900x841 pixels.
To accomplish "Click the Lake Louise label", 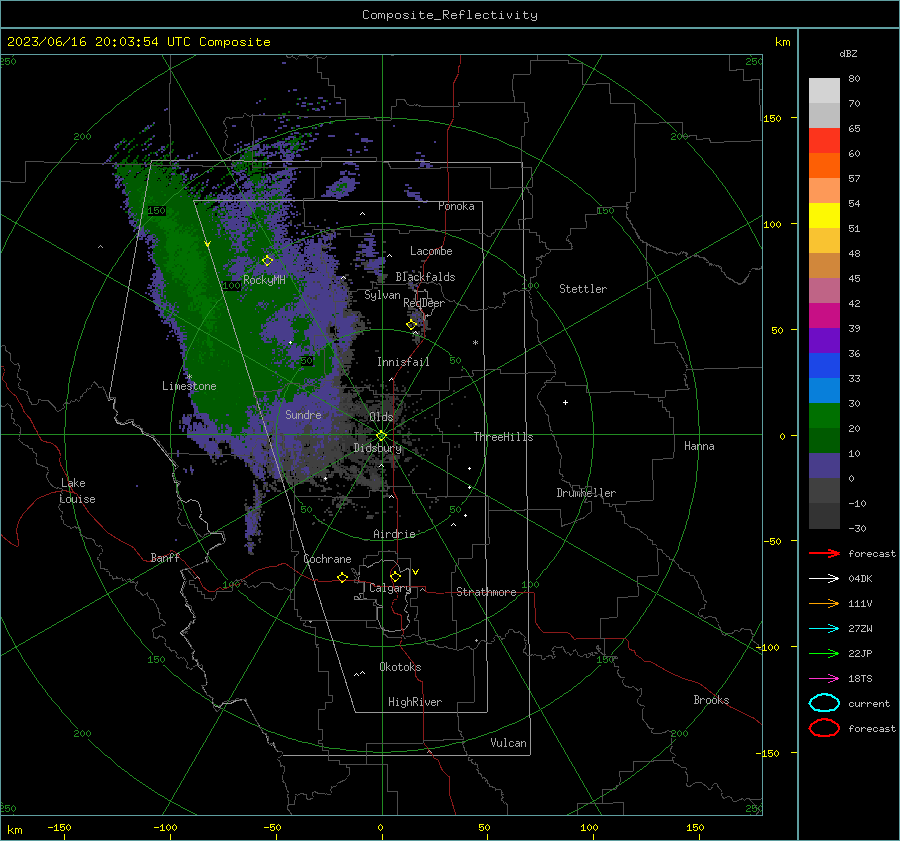I will [77, 491].
